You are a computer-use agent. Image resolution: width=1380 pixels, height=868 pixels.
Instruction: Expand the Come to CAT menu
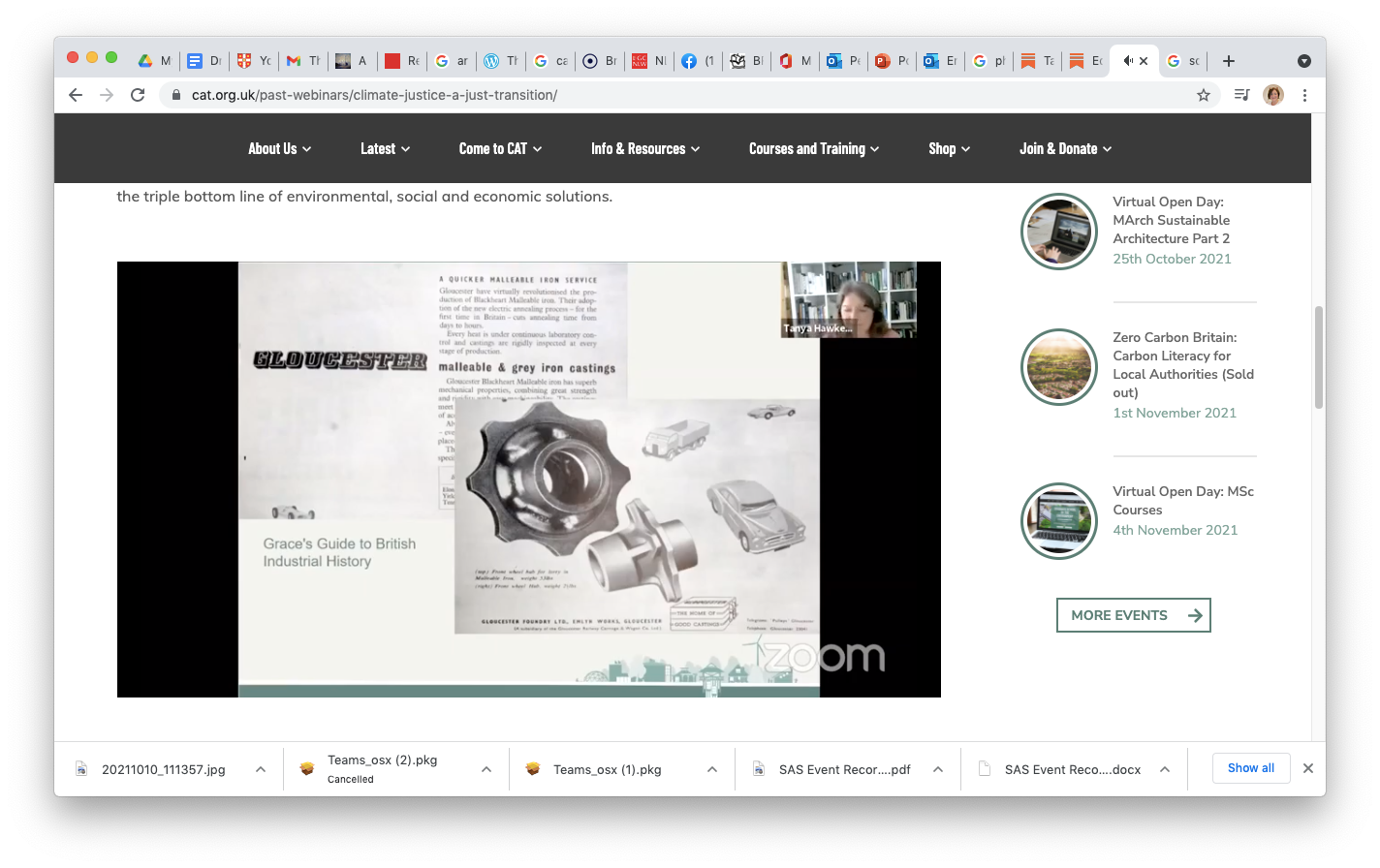click(500, 148)
